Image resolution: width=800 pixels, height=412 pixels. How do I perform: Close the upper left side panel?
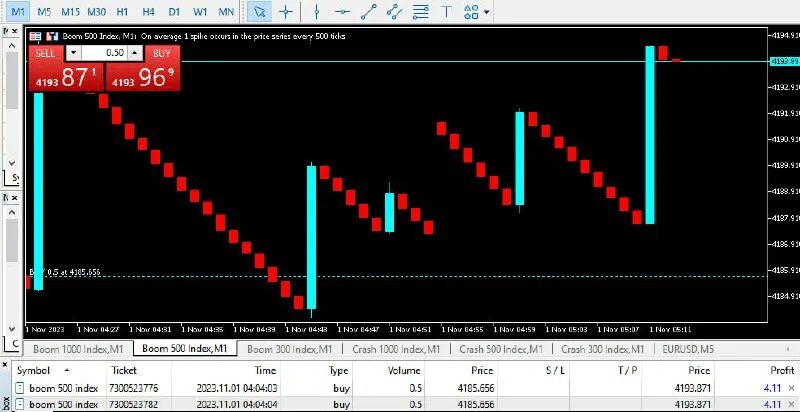click(x=14, y=31)
